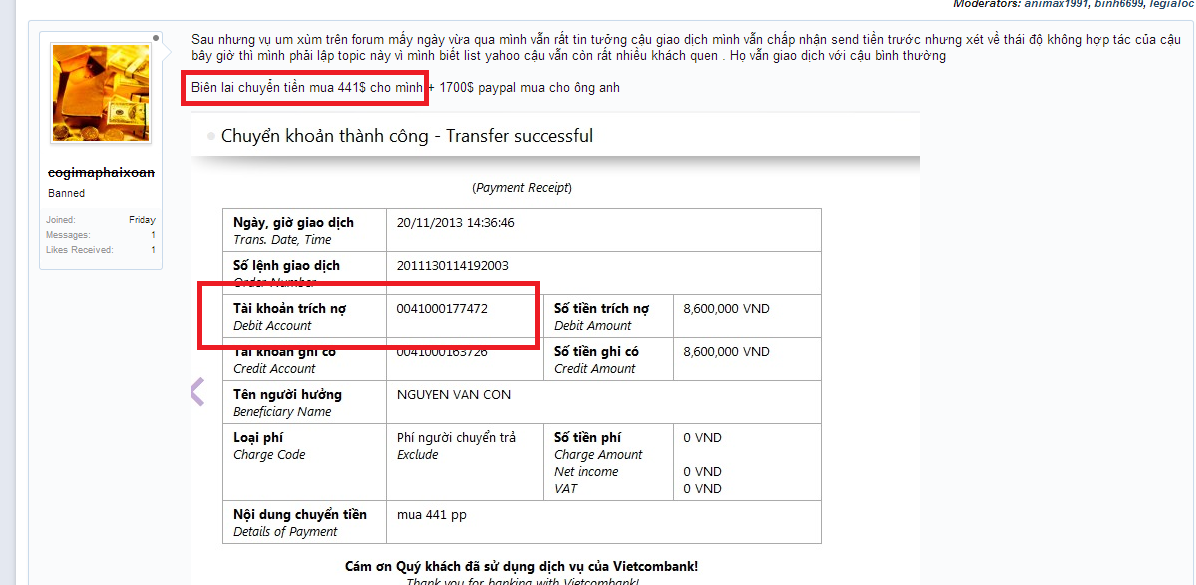Click the 'Chuyển khoản thành công' heading
1196x585 pixels.
[x=407, y=137]
